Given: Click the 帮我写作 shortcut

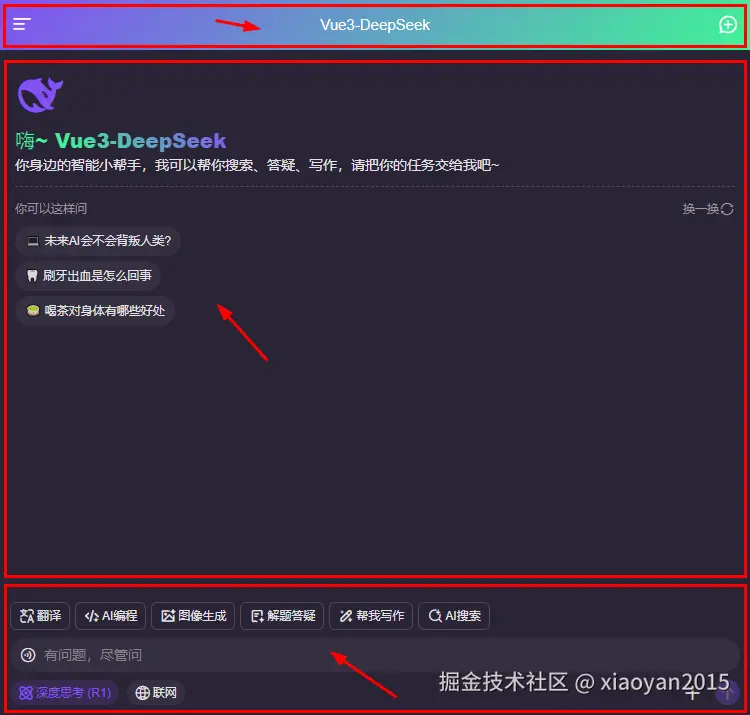Looking at the screenshot, I should click(371, 616).
